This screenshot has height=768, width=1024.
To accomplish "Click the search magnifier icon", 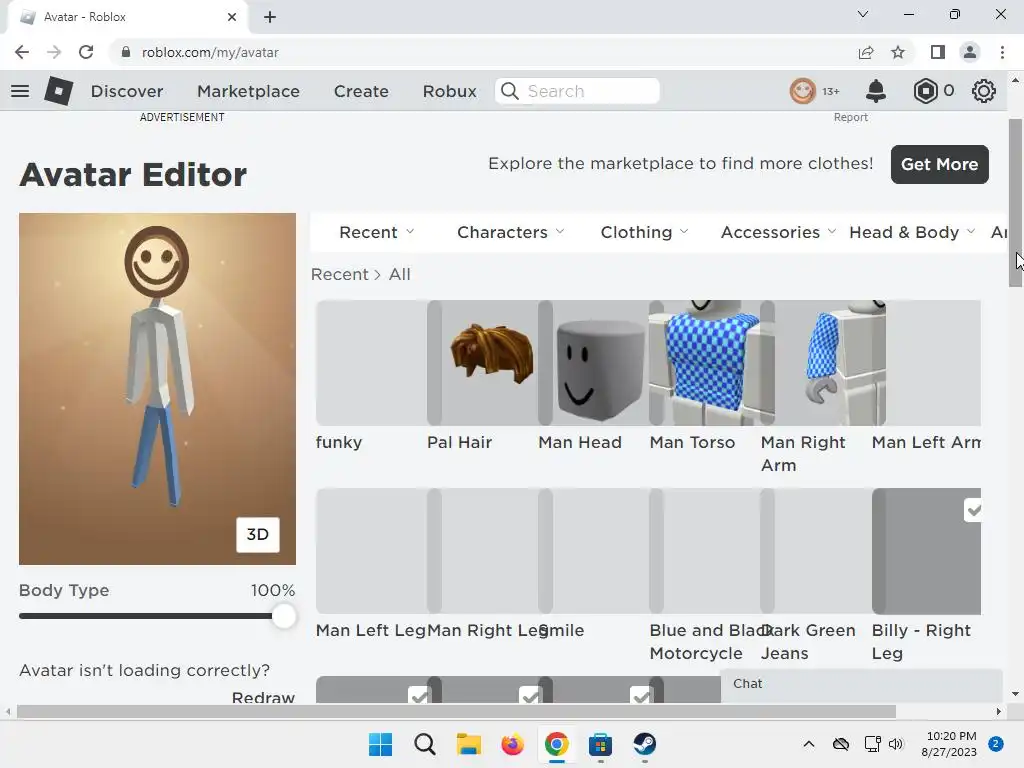I will pos(510,91).
